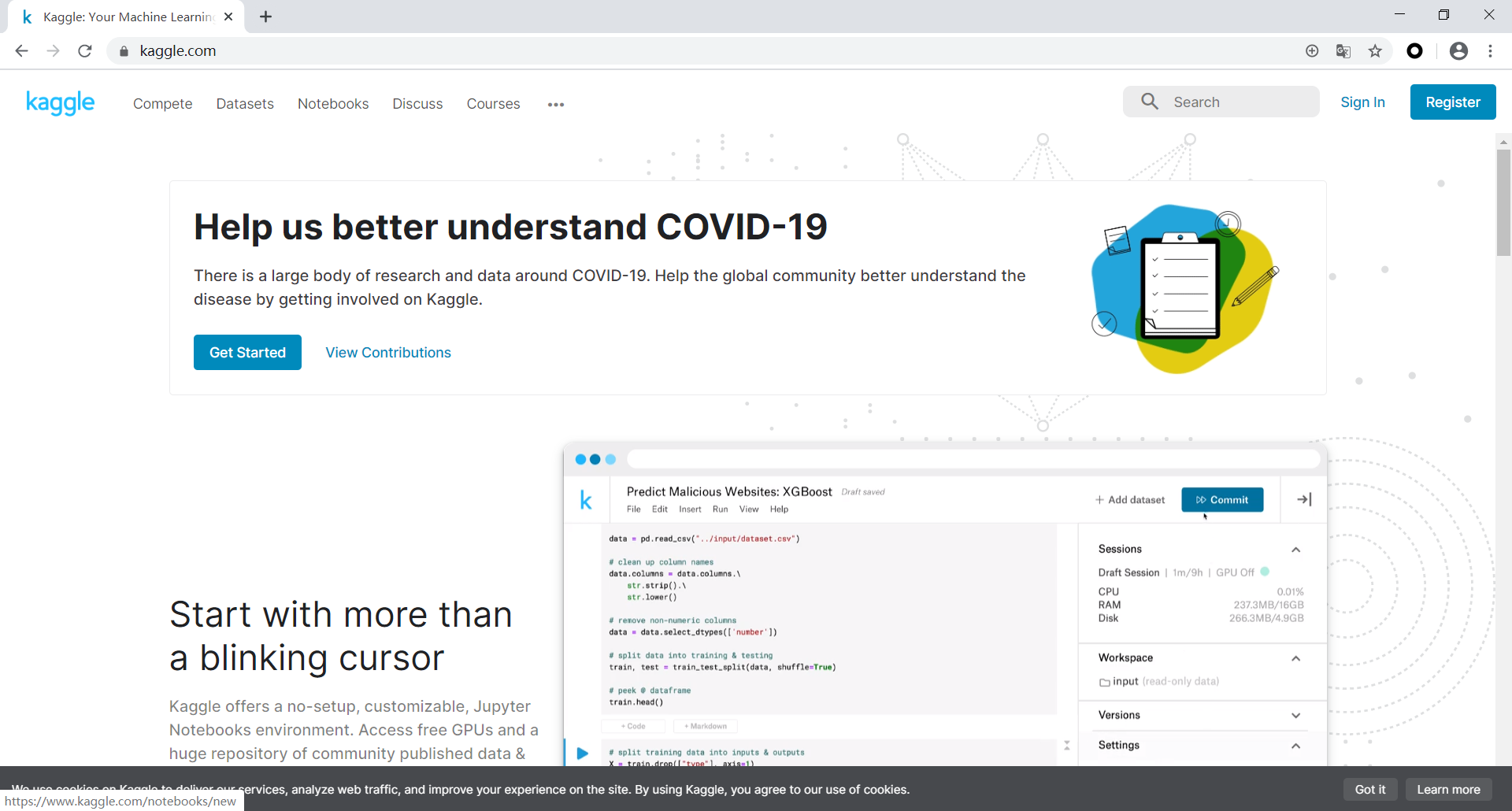Expand the Versions section
Screen dimensions: 1512x811
coord(1295,716)
